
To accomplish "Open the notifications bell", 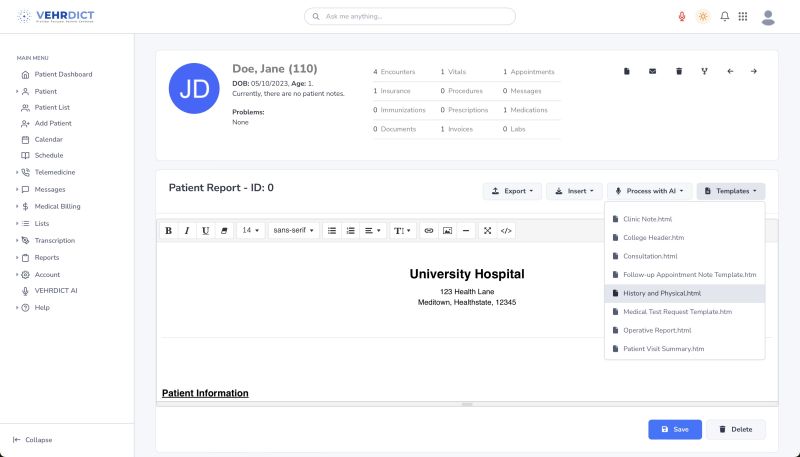I will (x=724, y=17).
